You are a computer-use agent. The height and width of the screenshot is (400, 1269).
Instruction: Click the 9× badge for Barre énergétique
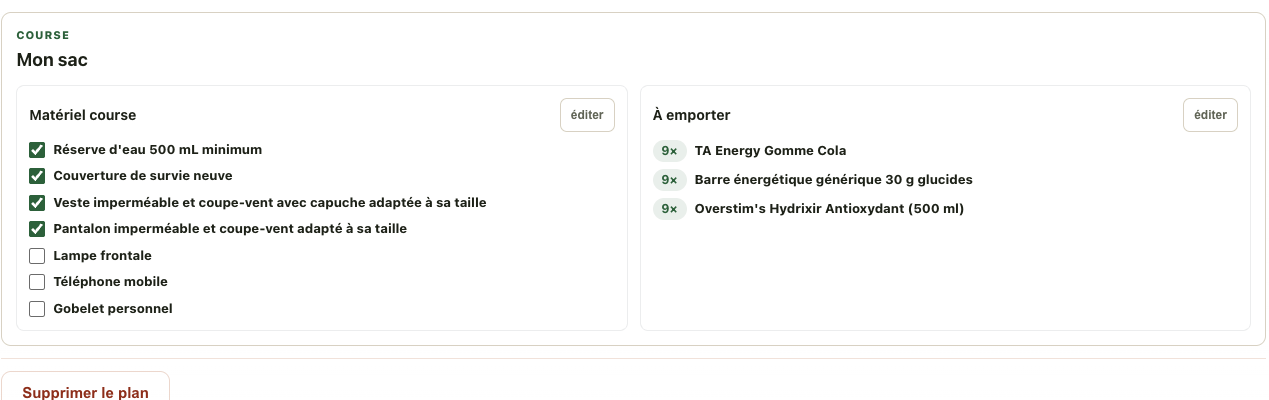pos(669,180)
